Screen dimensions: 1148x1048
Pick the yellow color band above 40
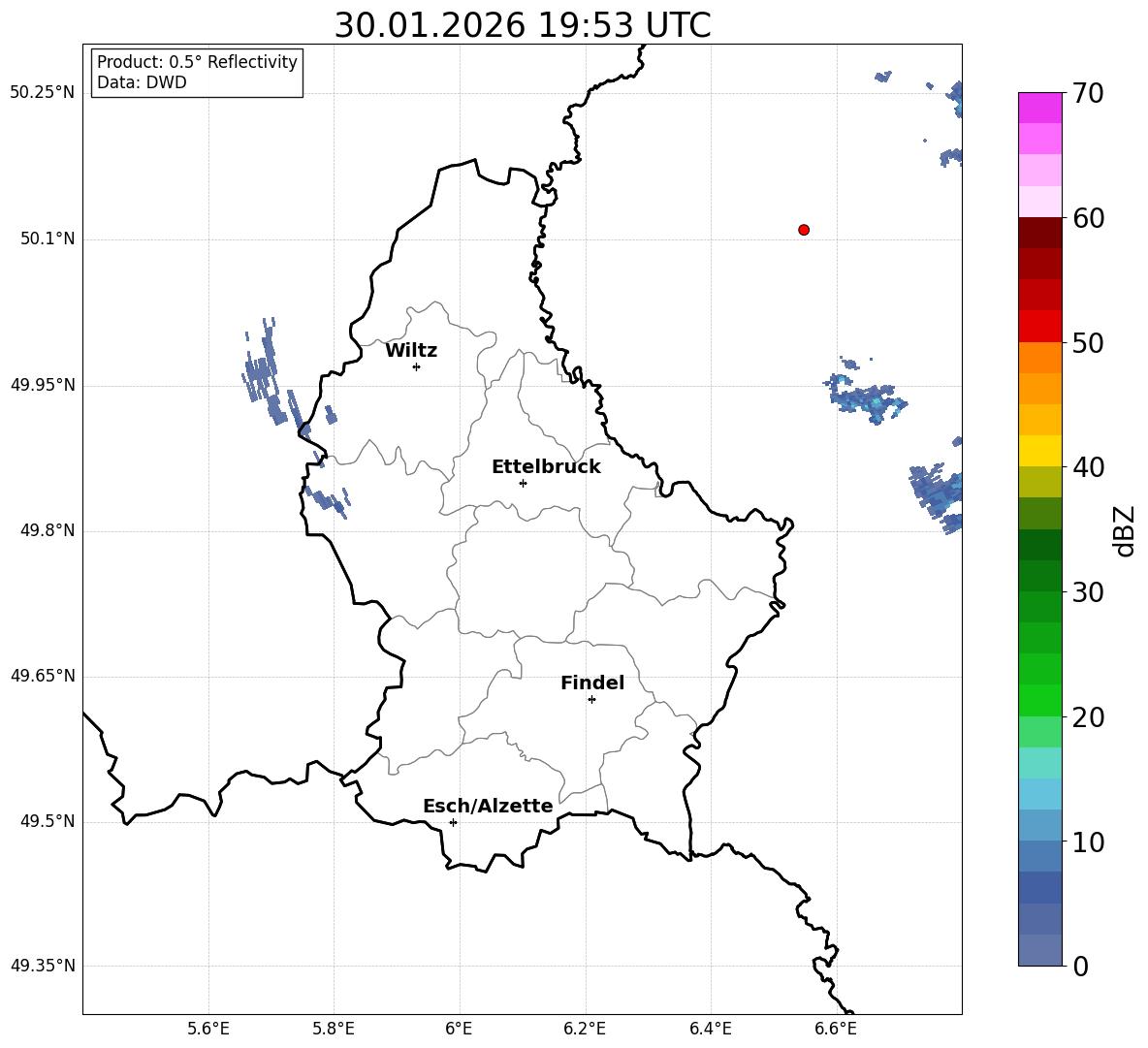coord(1040,451)
